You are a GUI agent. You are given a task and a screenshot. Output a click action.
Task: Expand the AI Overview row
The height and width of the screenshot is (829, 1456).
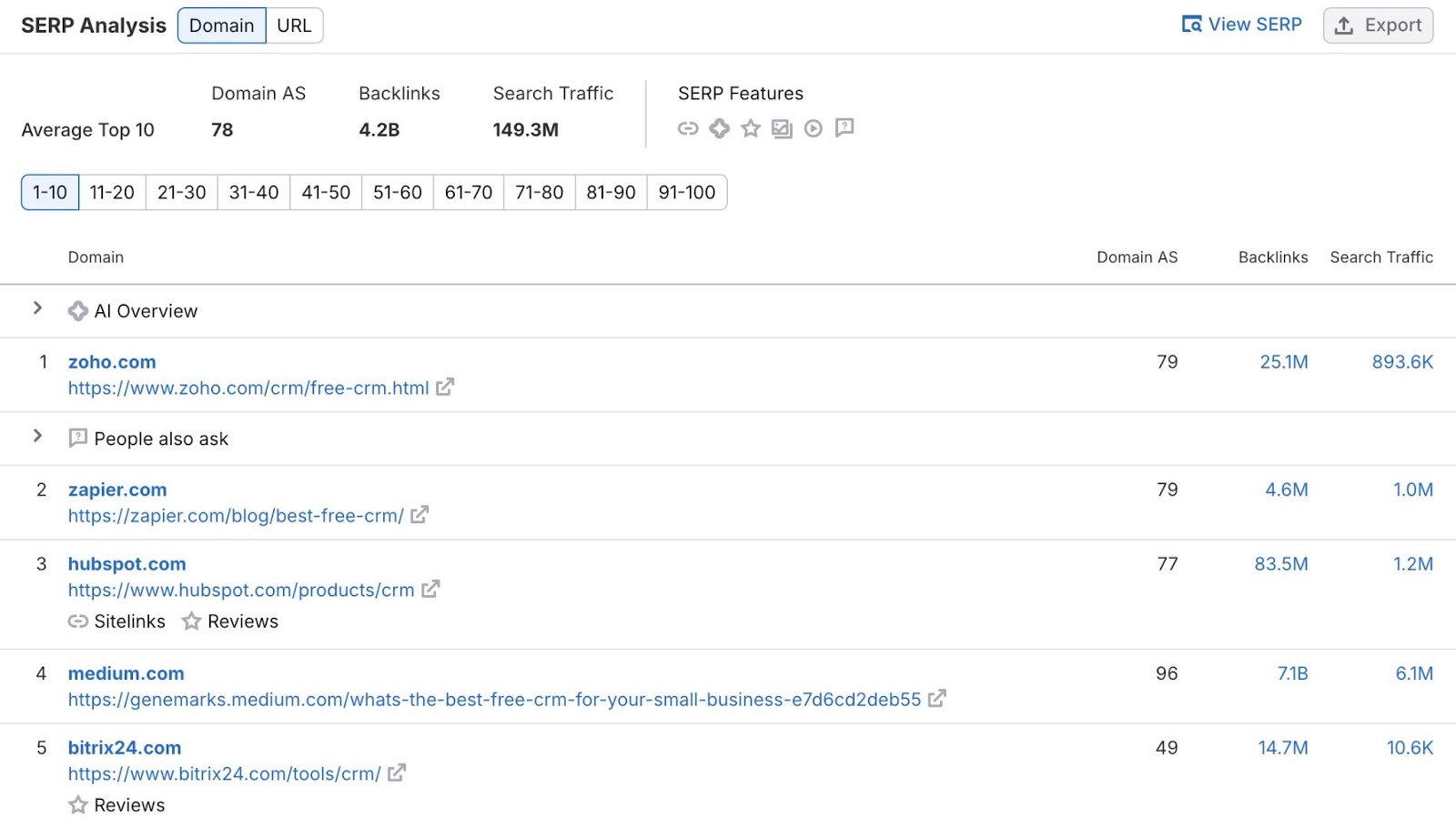(x=37, y=309)
